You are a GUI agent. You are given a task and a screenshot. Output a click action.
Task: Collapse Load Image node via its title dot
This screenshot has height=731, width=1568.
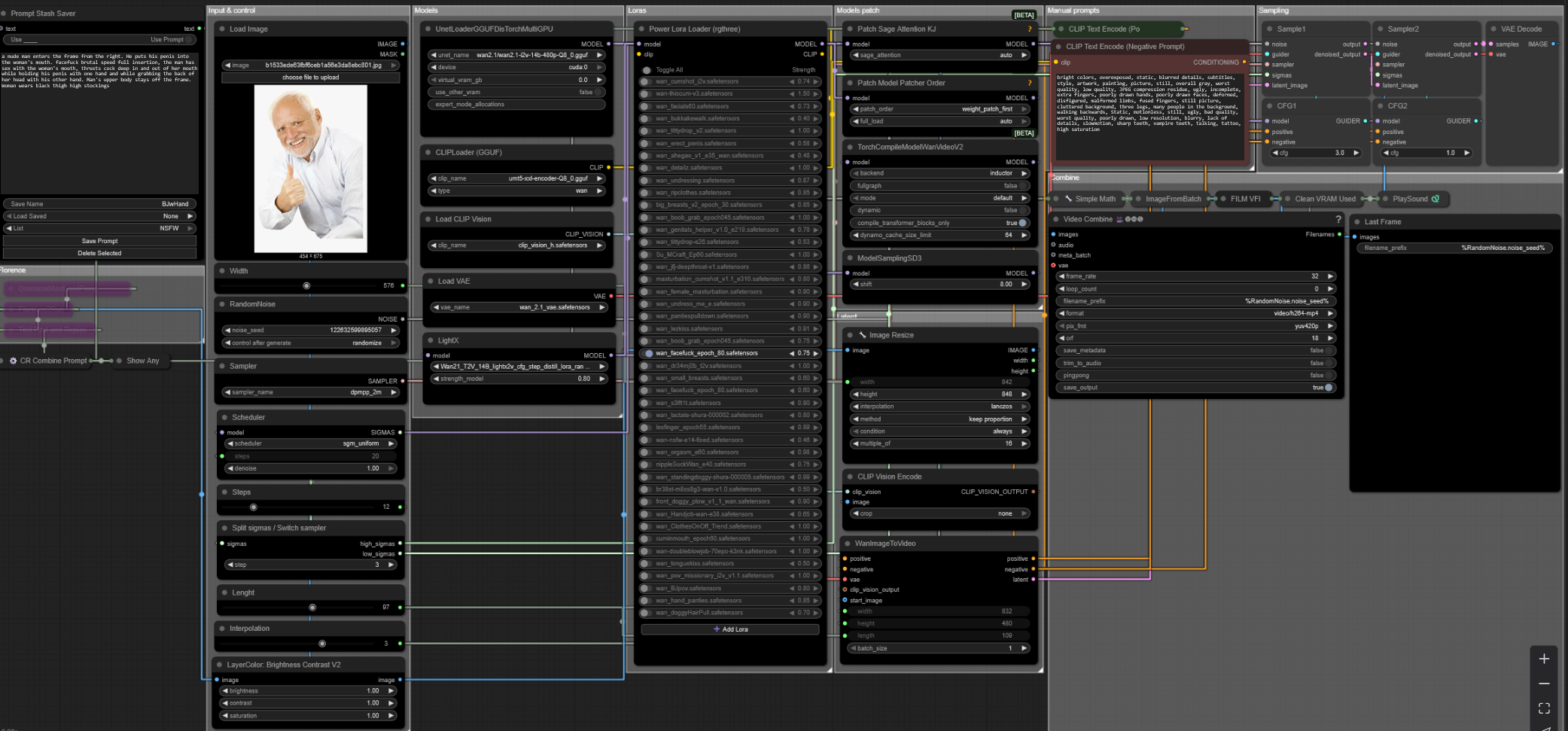click(222, 29)
